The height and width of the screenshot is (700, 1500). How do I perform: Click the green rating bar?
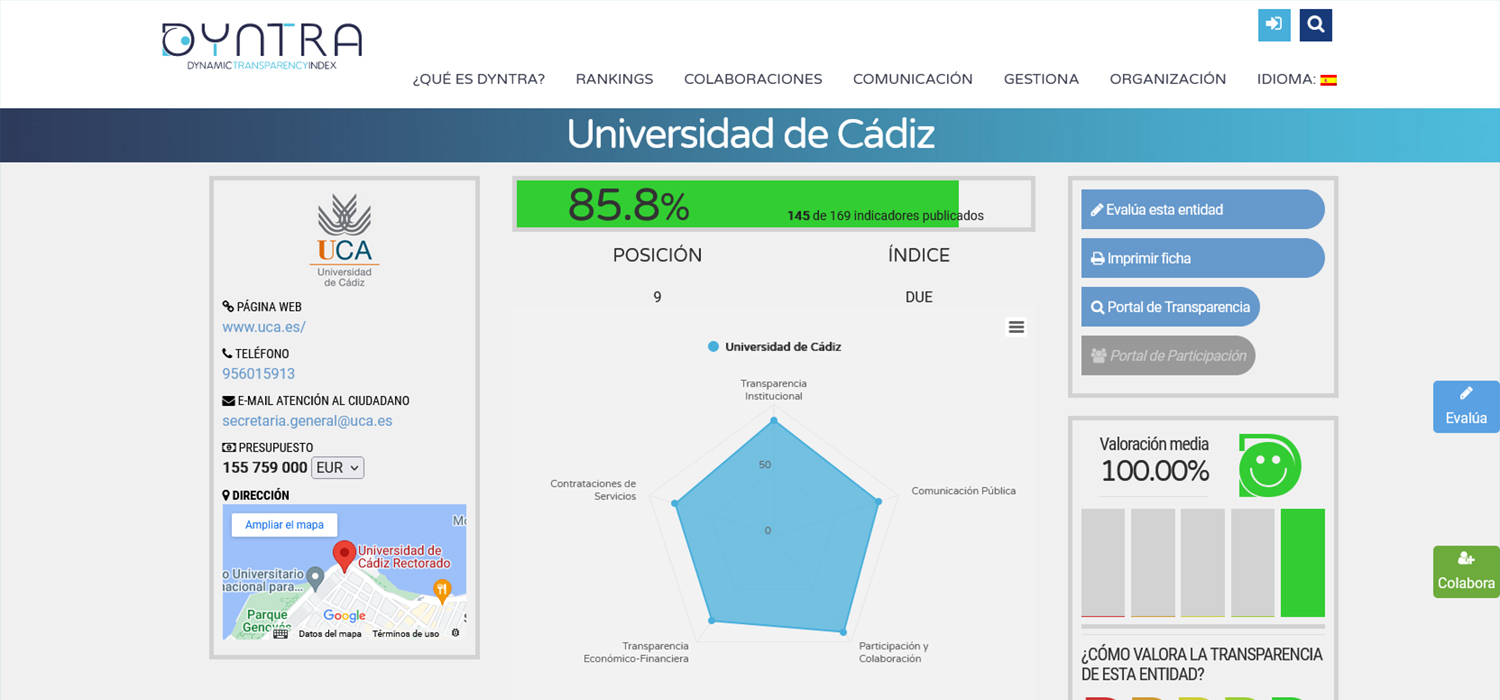(1302, 562)
